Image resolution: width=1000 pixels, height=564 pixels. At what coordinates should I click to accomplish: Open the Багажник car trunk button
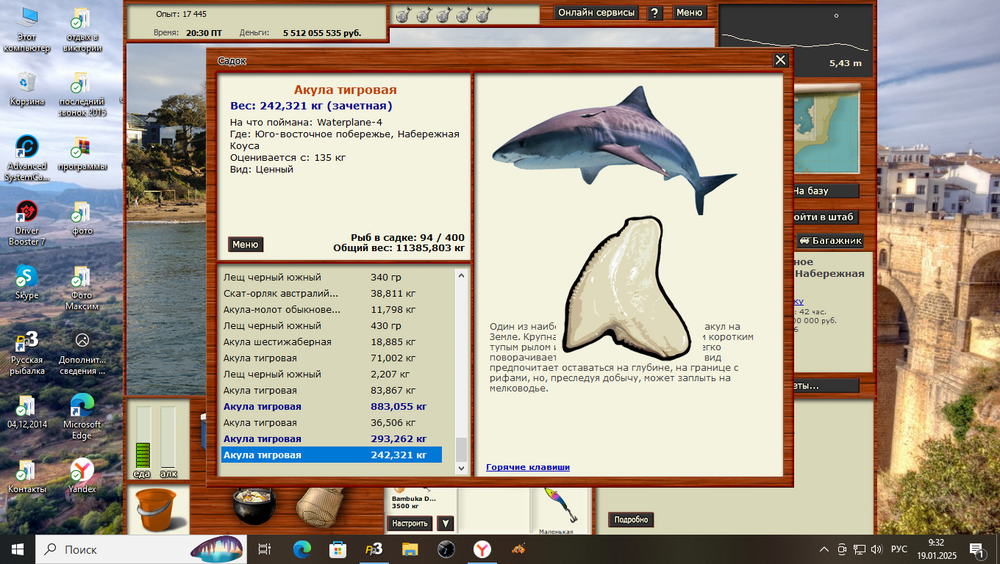(x=829, y=241)
